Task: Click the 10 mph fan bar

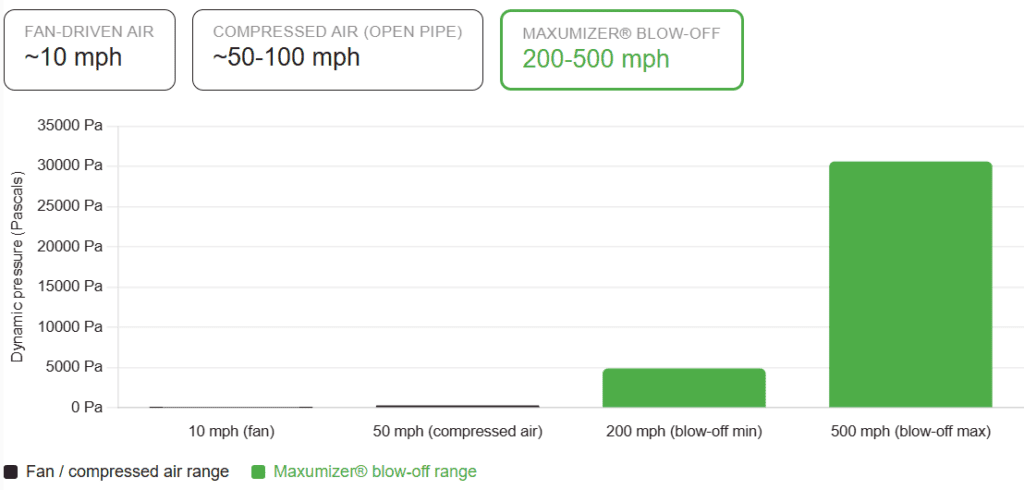Action: pyautogui.click(x=231, y=407)
